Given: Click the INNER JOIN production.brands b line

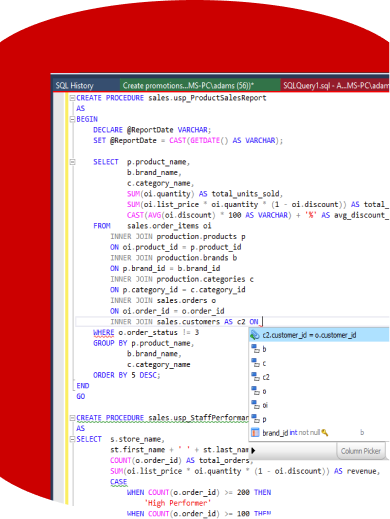Looking at the screenshot, I should (174, 258).
